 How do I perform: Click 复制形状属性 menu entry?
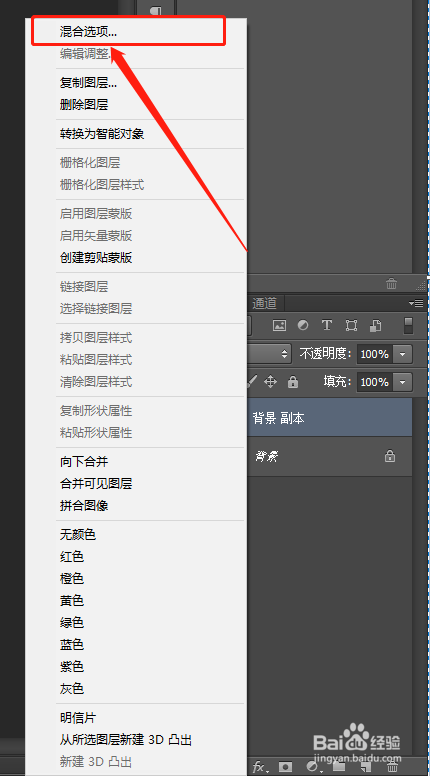point(96,411)
